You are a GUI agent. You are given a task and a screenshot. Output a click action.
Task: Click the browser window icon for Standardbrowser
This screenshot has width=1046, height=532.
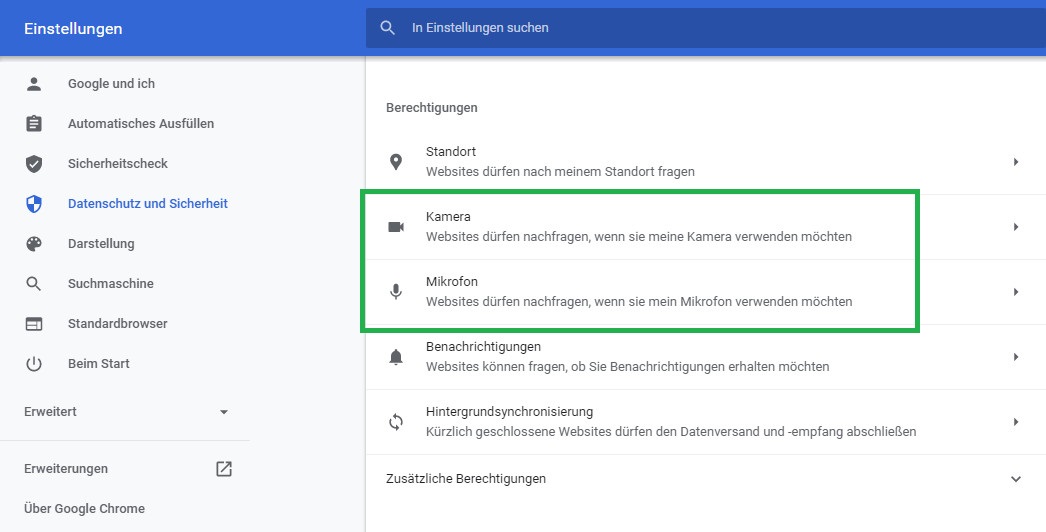click(33, 324)
